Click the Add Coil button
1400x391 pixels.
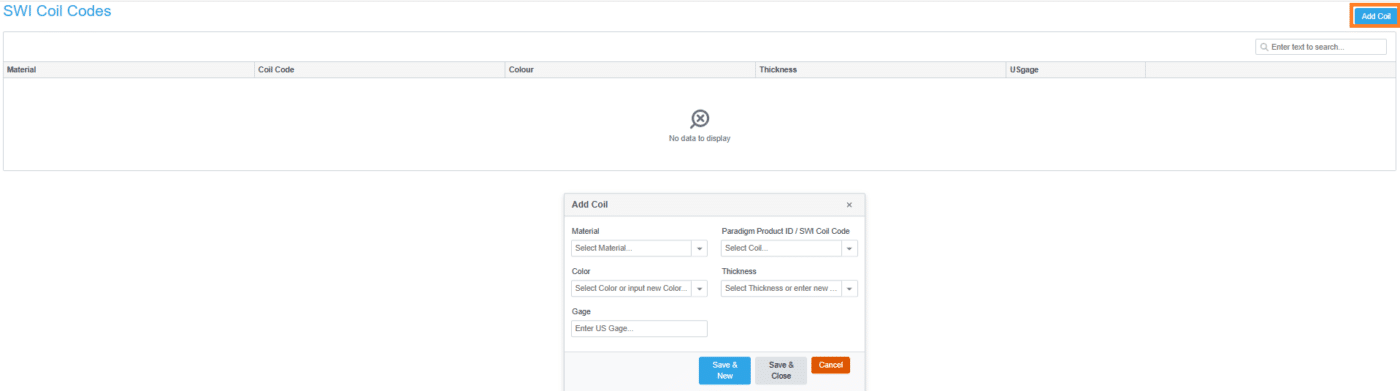1376,16
